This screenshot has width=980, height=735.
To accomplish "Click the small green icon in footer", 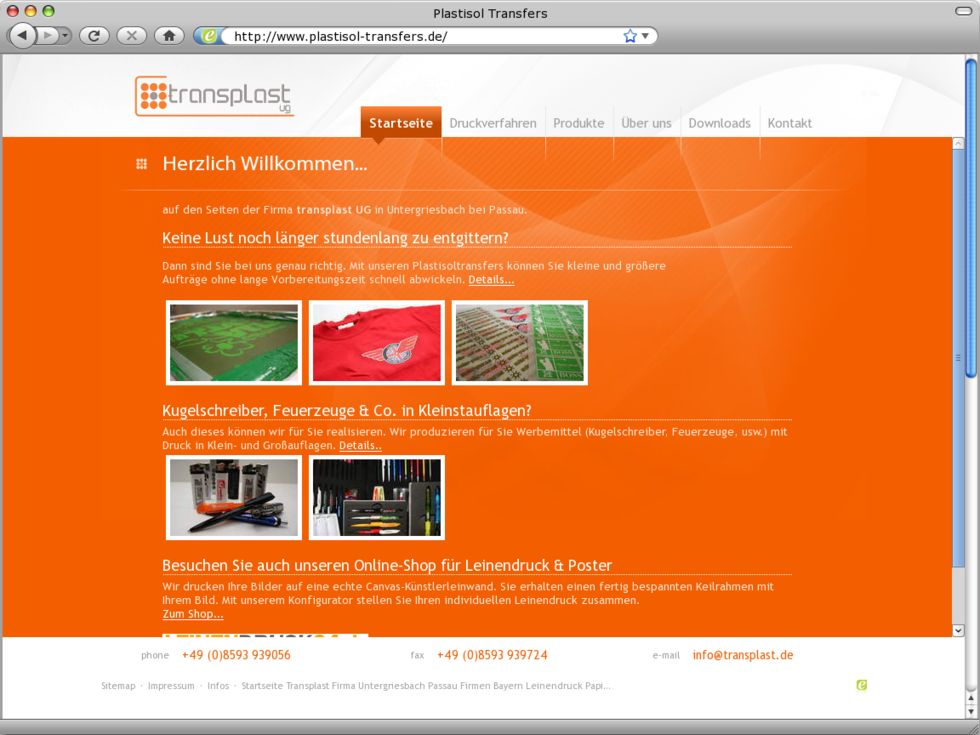I will (x=861, y=685).
